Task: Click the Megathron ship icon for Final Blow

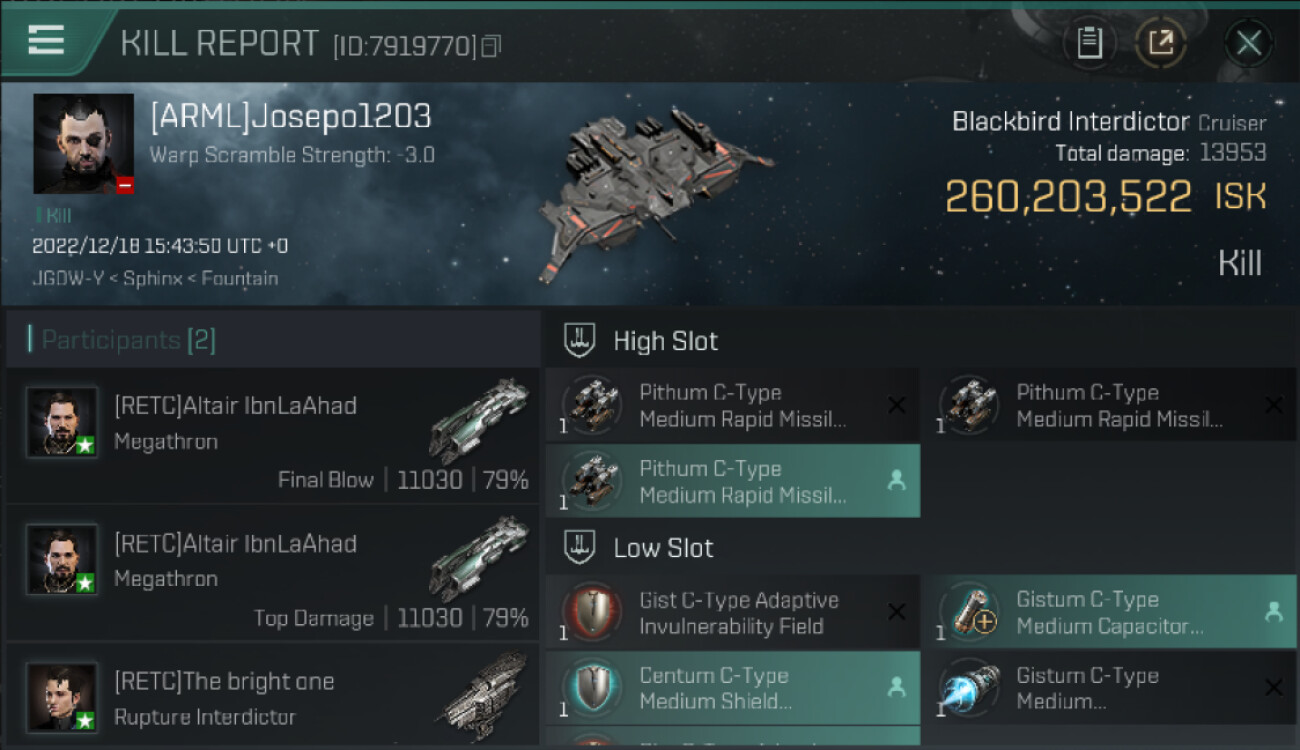Action: click(x=479, y=420)
